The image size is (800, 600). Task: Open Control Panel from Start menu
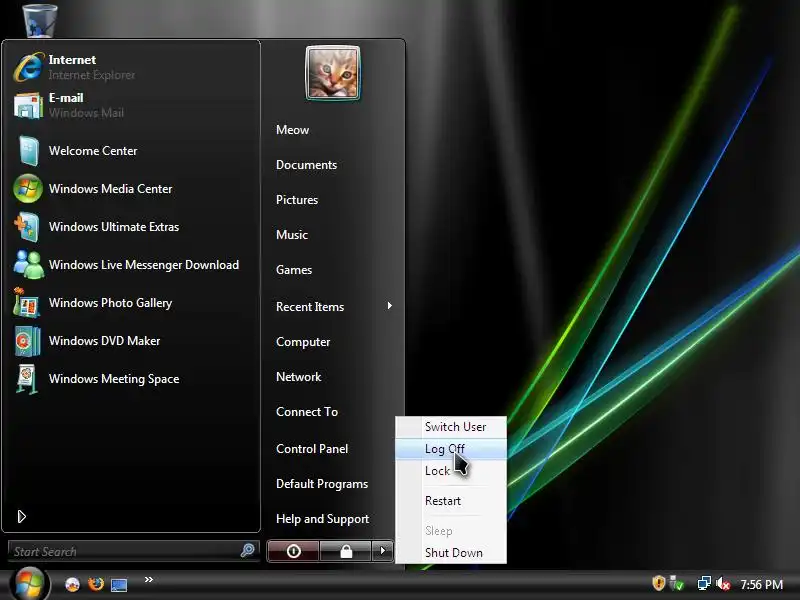coord(312,449)
